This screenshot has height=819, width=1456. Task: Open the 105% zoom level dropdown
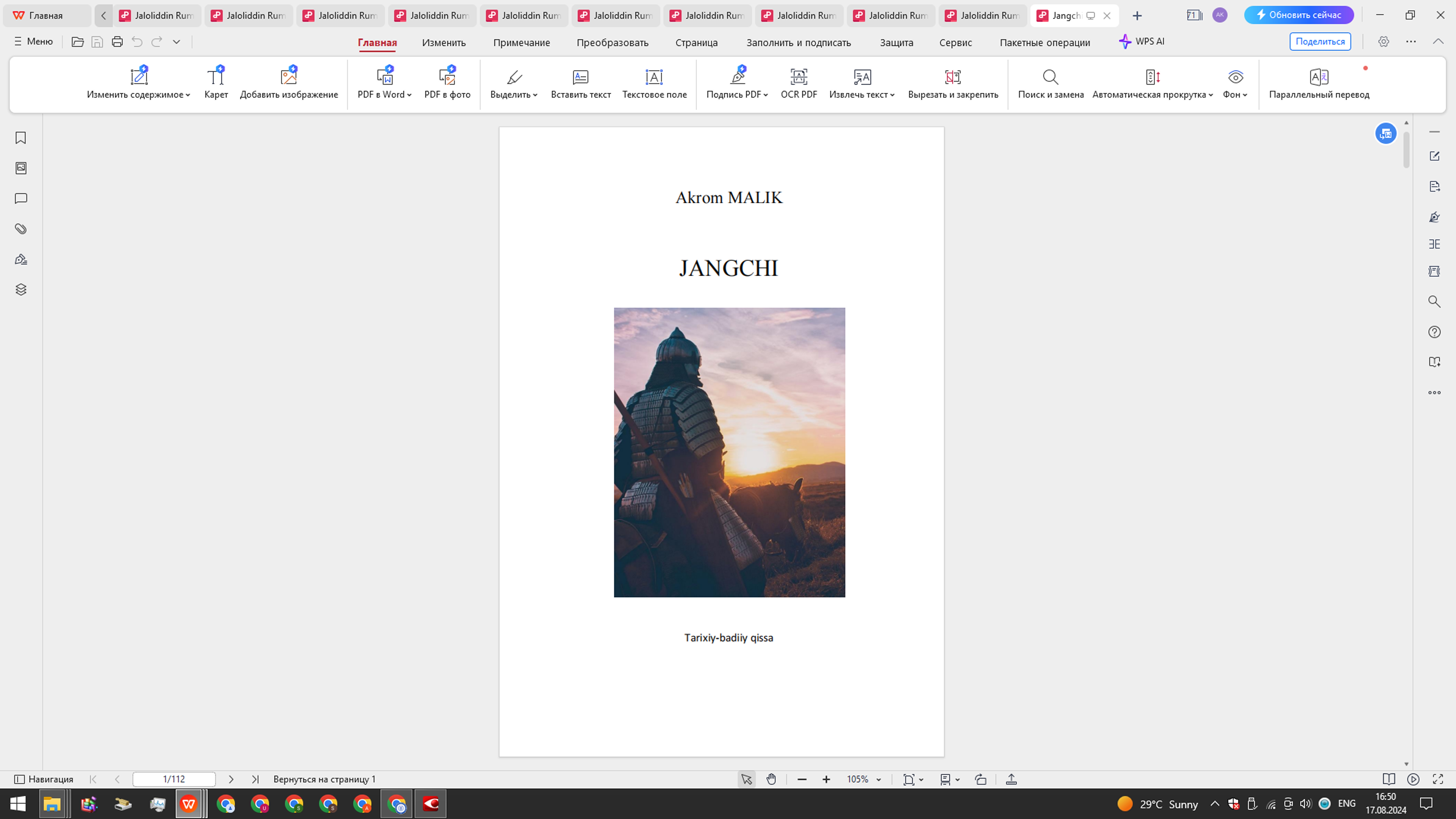tap(879, 780)
